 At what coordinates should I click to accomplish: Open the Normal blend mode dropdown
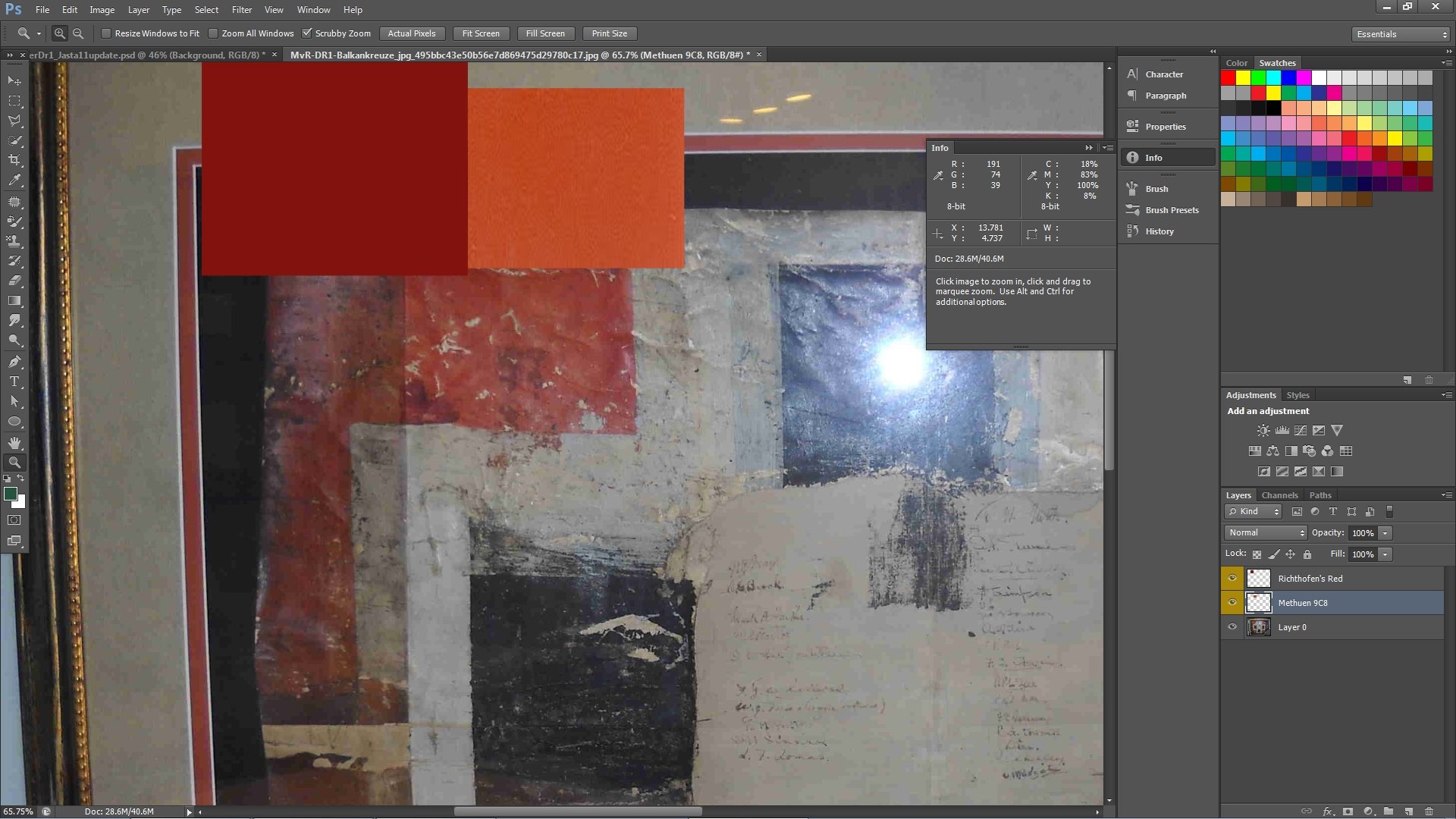pyautogui.click(x=1266, y=532)
